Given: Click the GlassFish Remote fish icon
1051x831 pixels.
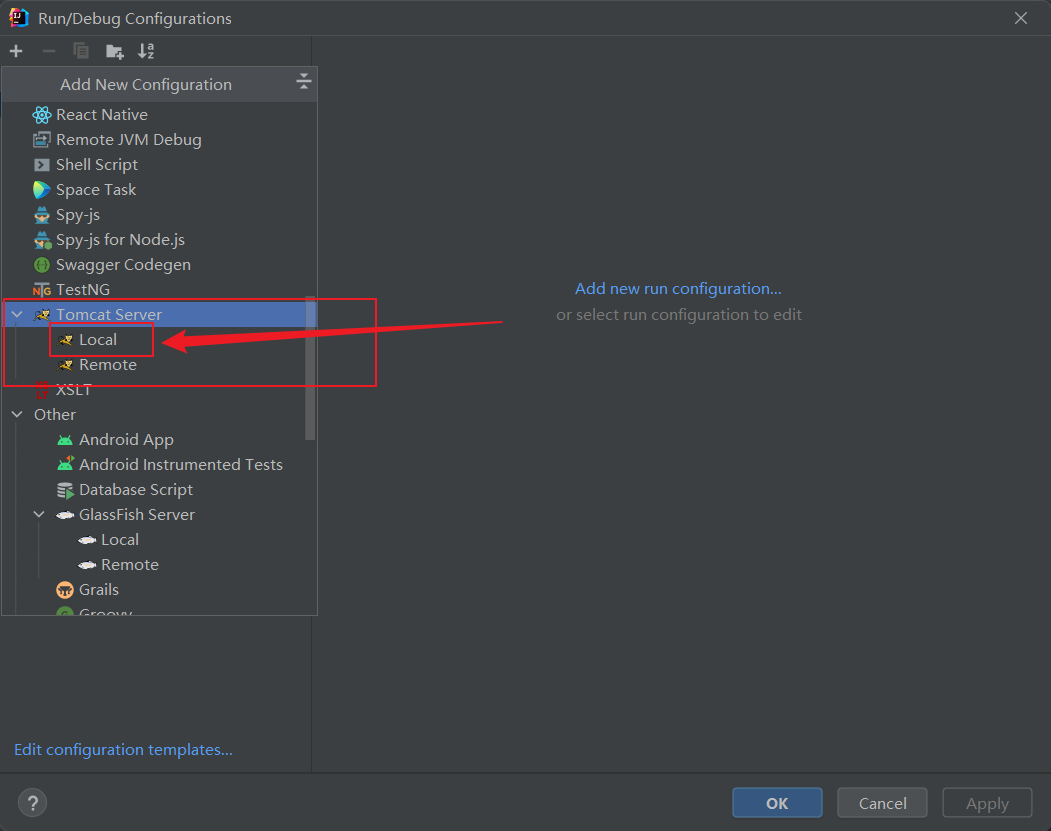Looking at the screenshot, I should tap(87, 565).
